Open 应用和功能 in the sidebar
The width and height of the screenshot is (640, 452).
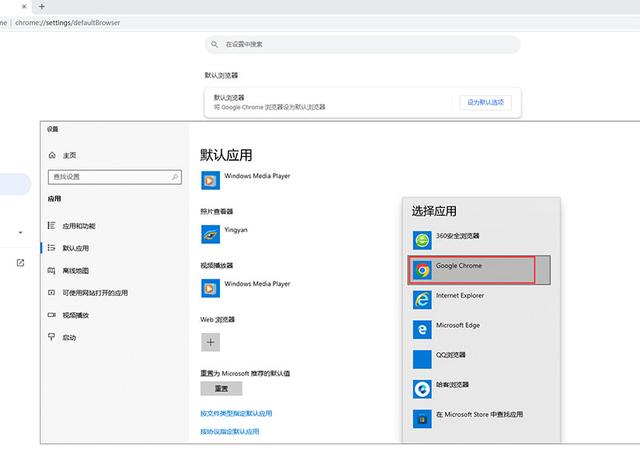[78, 226]
